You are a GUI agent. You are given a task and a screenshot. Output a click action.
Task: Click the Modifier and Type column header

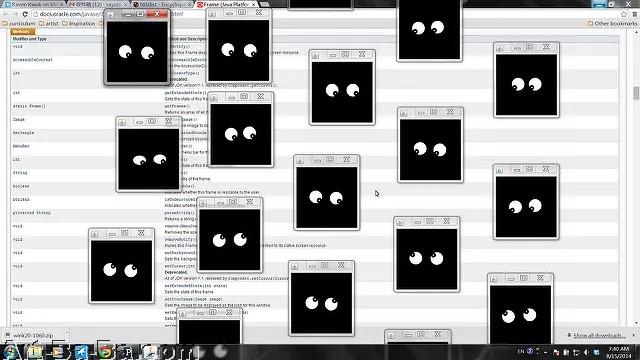click(x=29, y=39)
